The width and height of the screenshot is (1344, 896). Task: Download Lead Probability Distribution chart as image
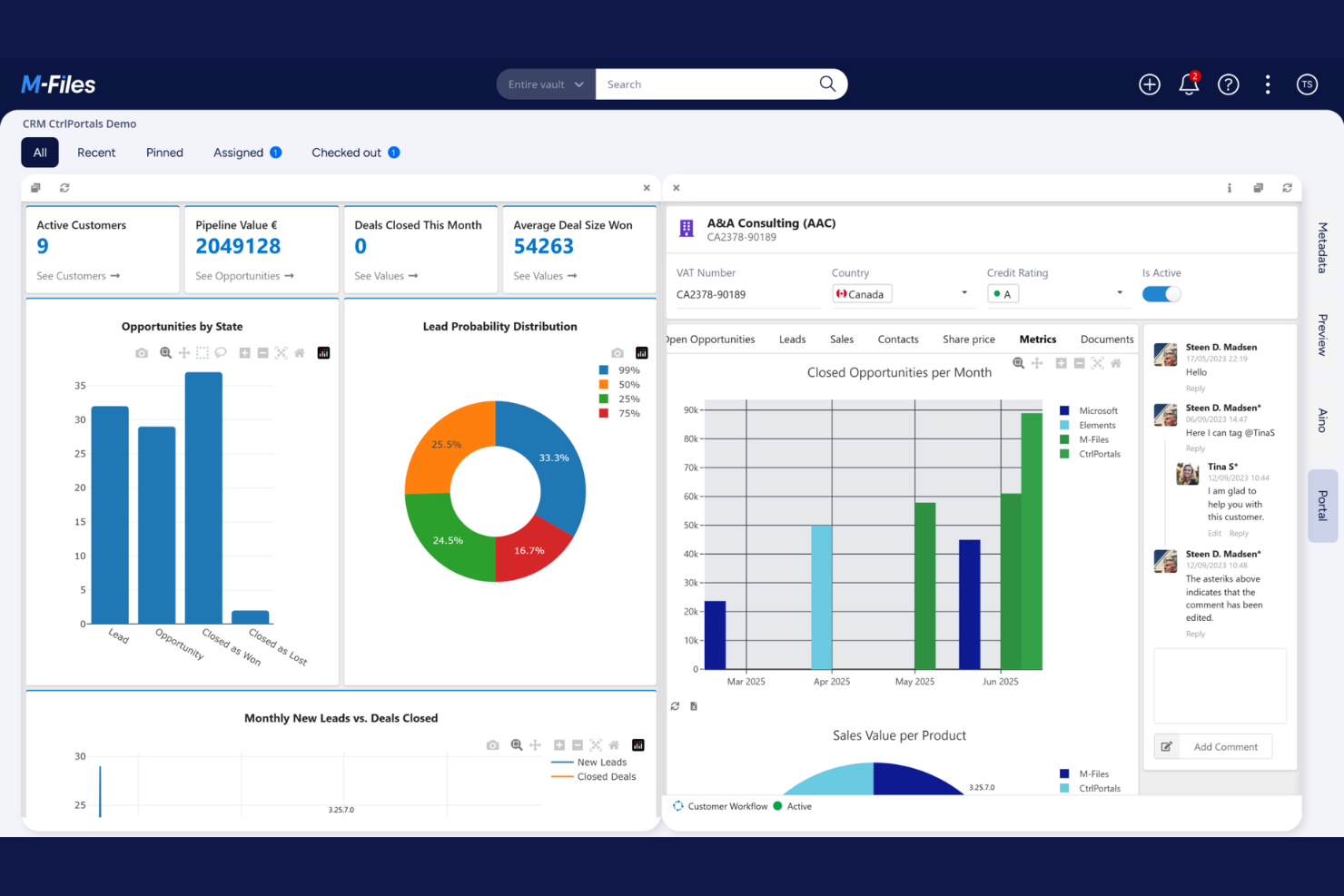[618, 353]
